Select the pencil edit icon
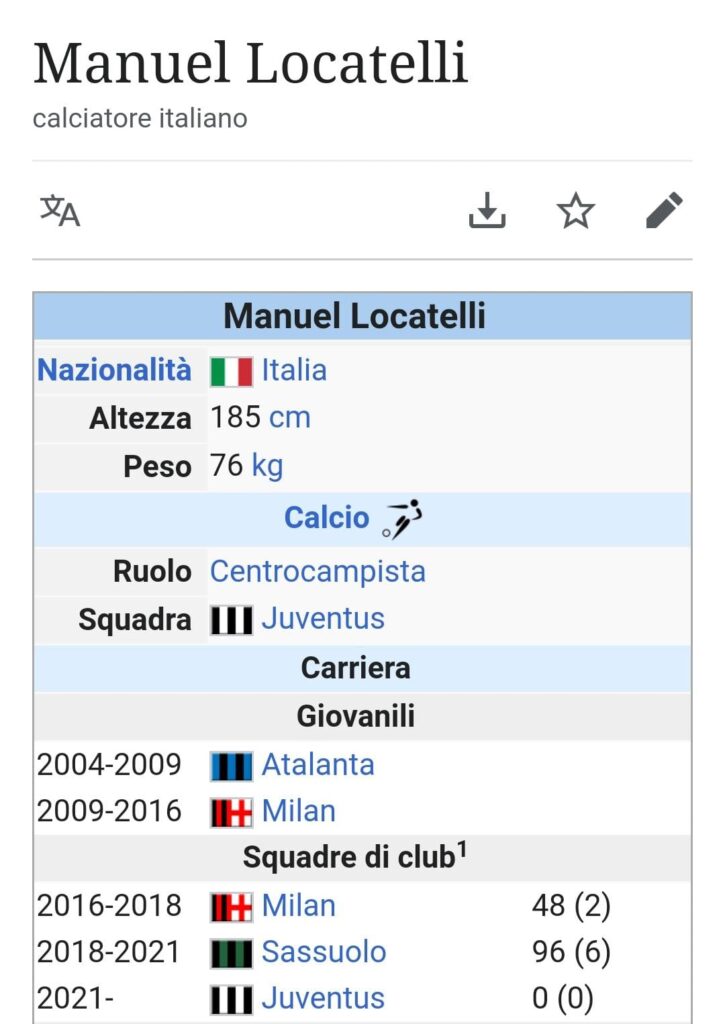Screen dimensions: 725x1024 [664, 211]
